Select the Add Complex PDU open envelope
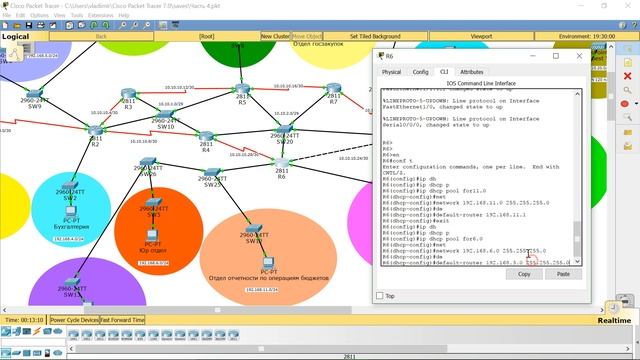Screen dimensions: 640x360 (x=628, y=146)
